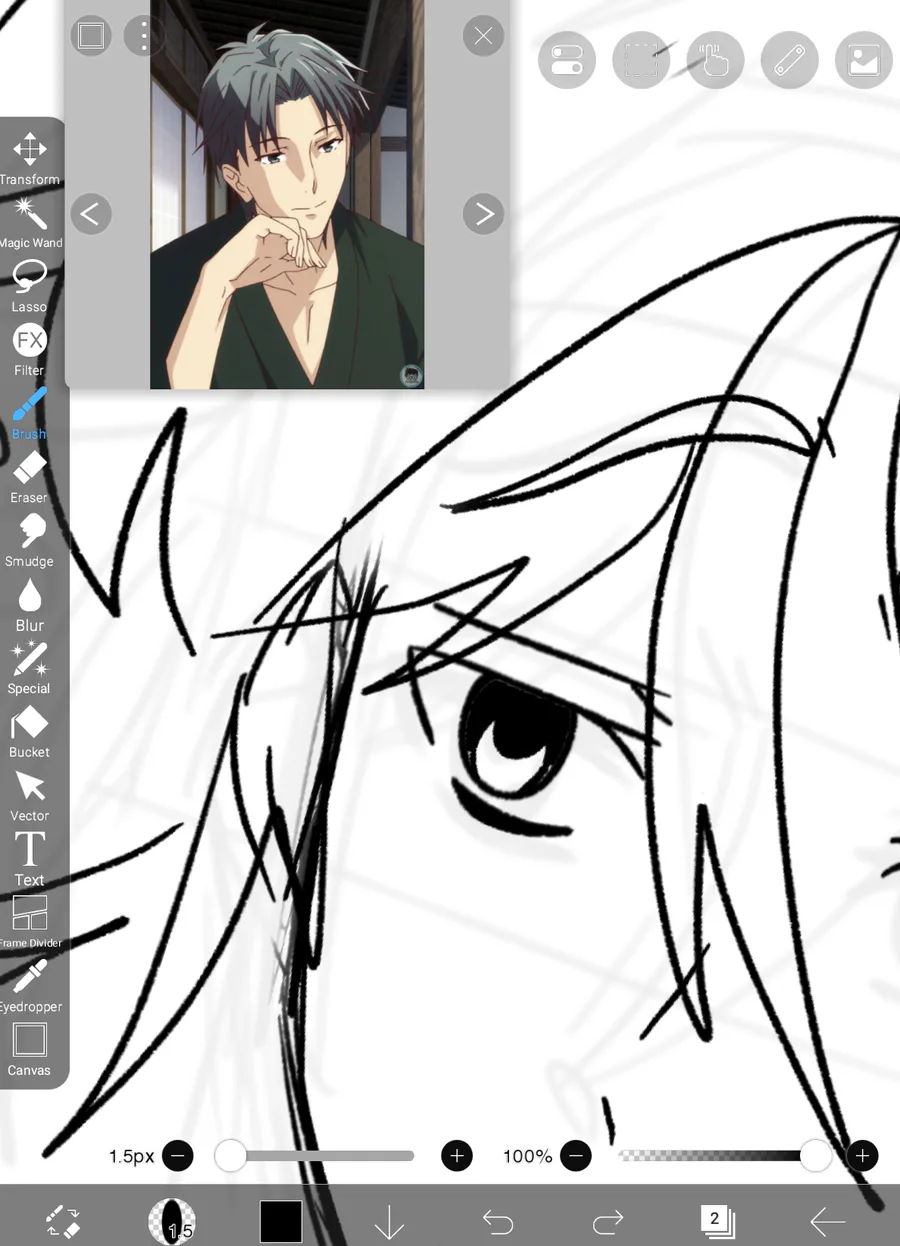Select the Magic Wand tool
The image size is (900, 1246).
[29, 222]
